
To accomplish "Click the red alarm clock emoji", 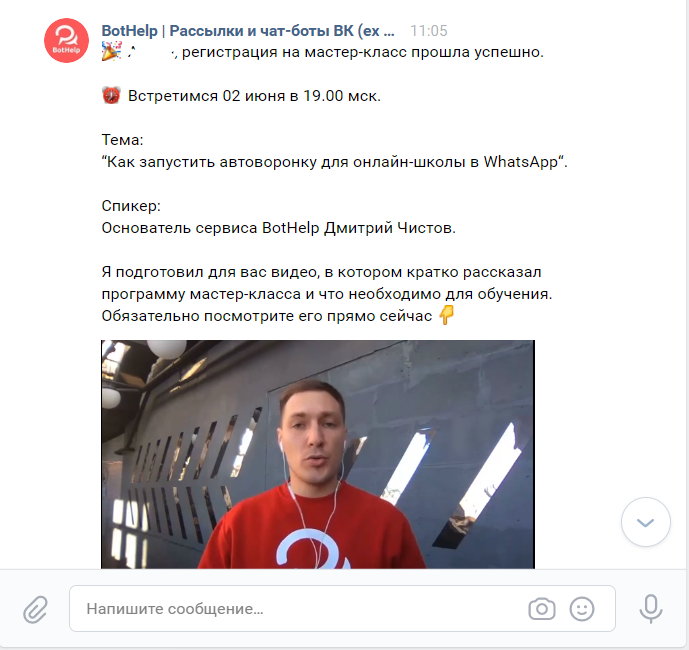I will pyautogui.click(x=111, y=95).
